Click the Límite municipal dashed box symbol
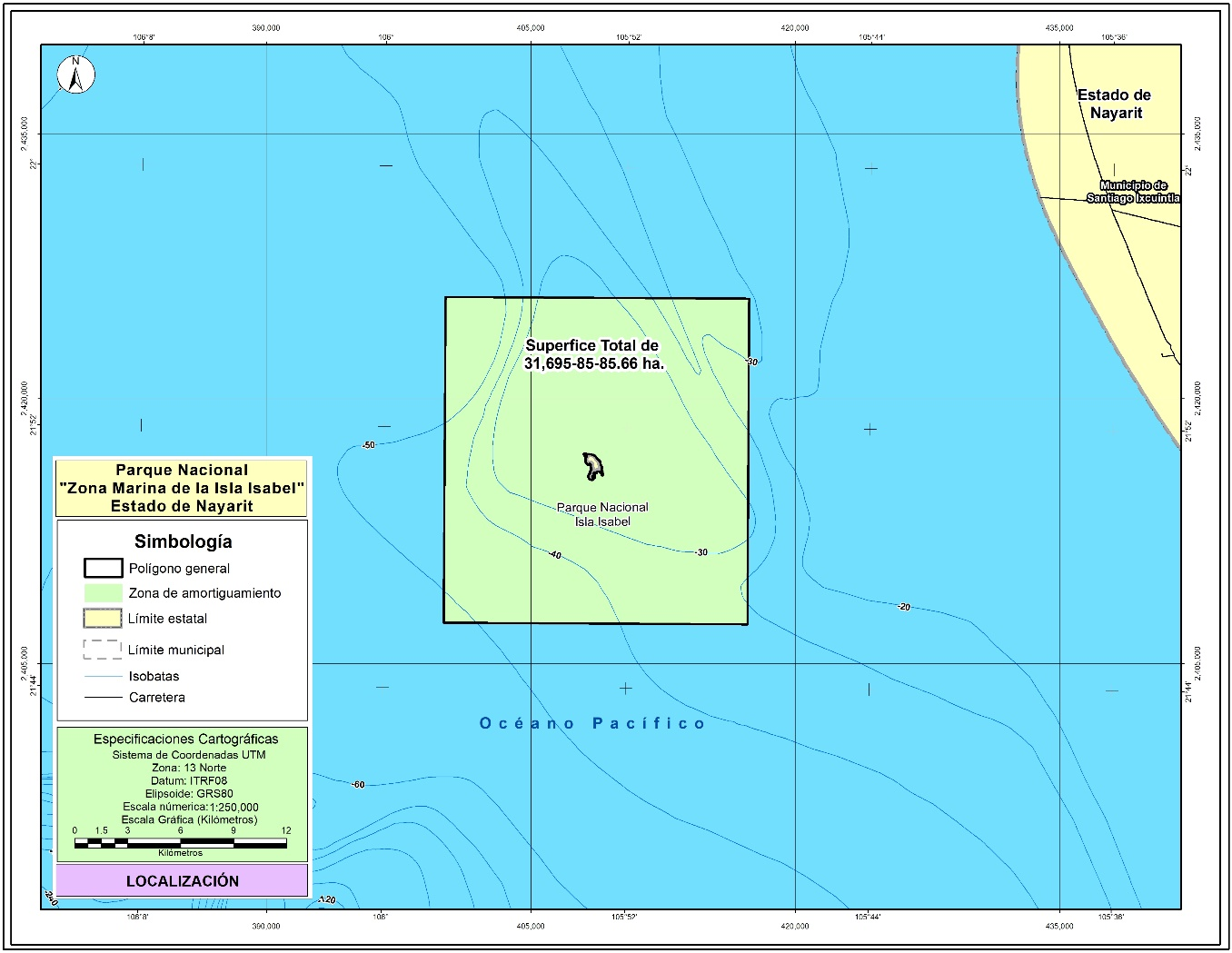 coord(103,649)
